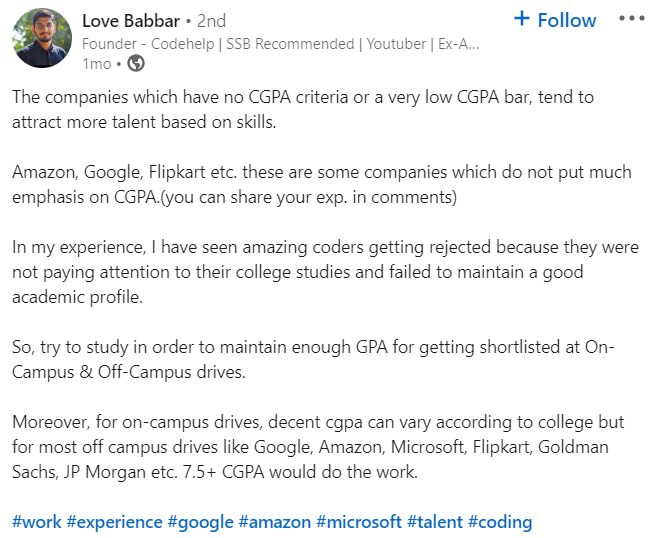Click the paragraph mentioning Amazon, Google, Flipkart
This screenshot has width=656, height=538.
300,184
